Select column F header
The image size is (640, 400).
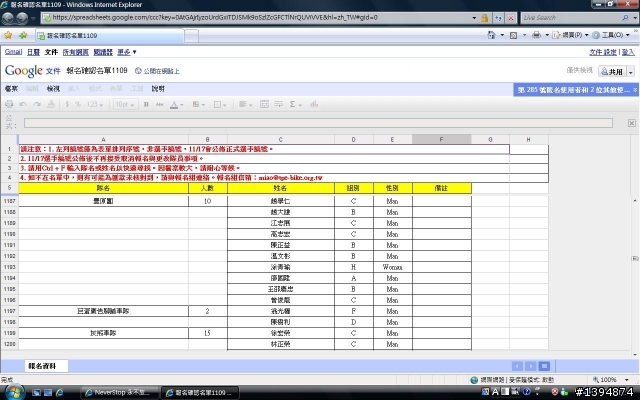442,139
